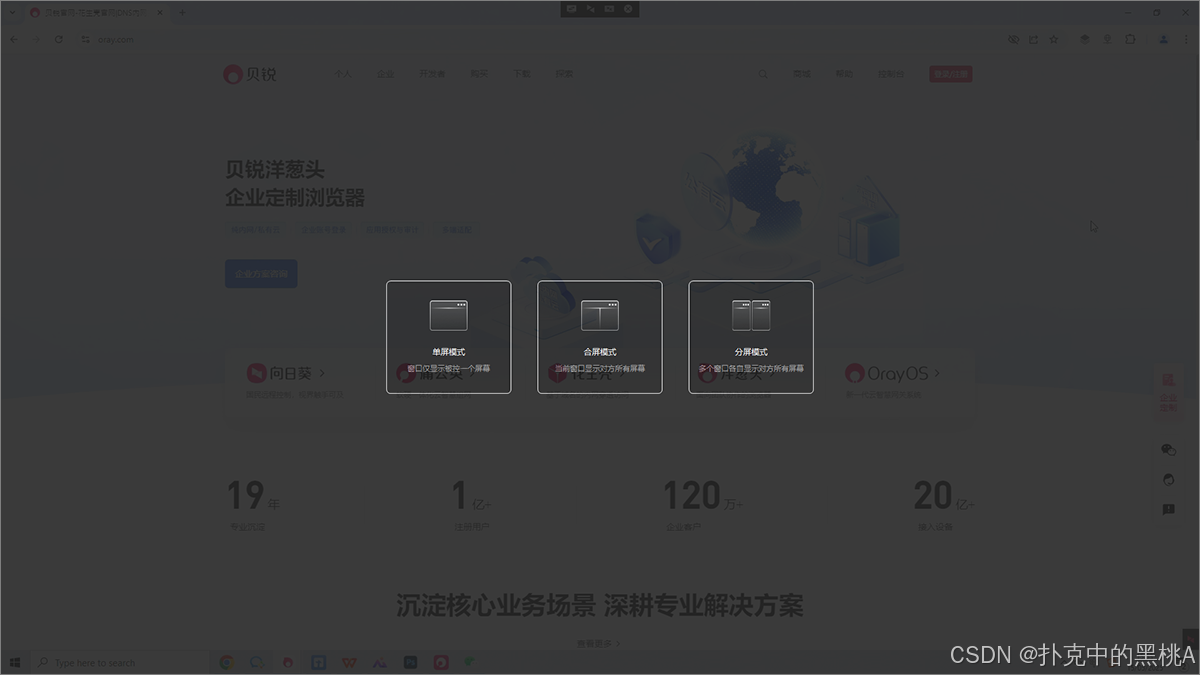
Task: Select the 单屏模式 single-screen mode card
Action: [x=449, y=337]
